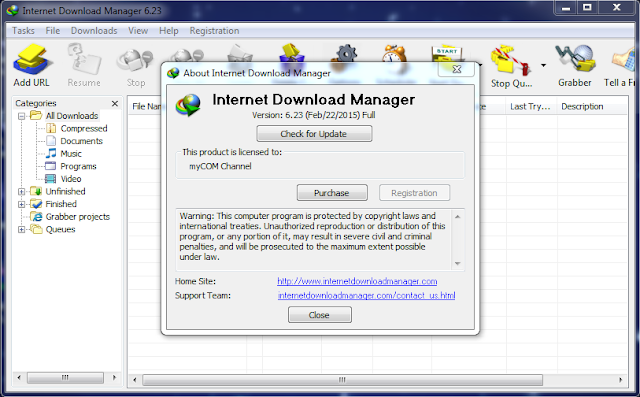Open the Grabber tool
Viewport: 640px width, 397px height.
click(x=575, y=65)
